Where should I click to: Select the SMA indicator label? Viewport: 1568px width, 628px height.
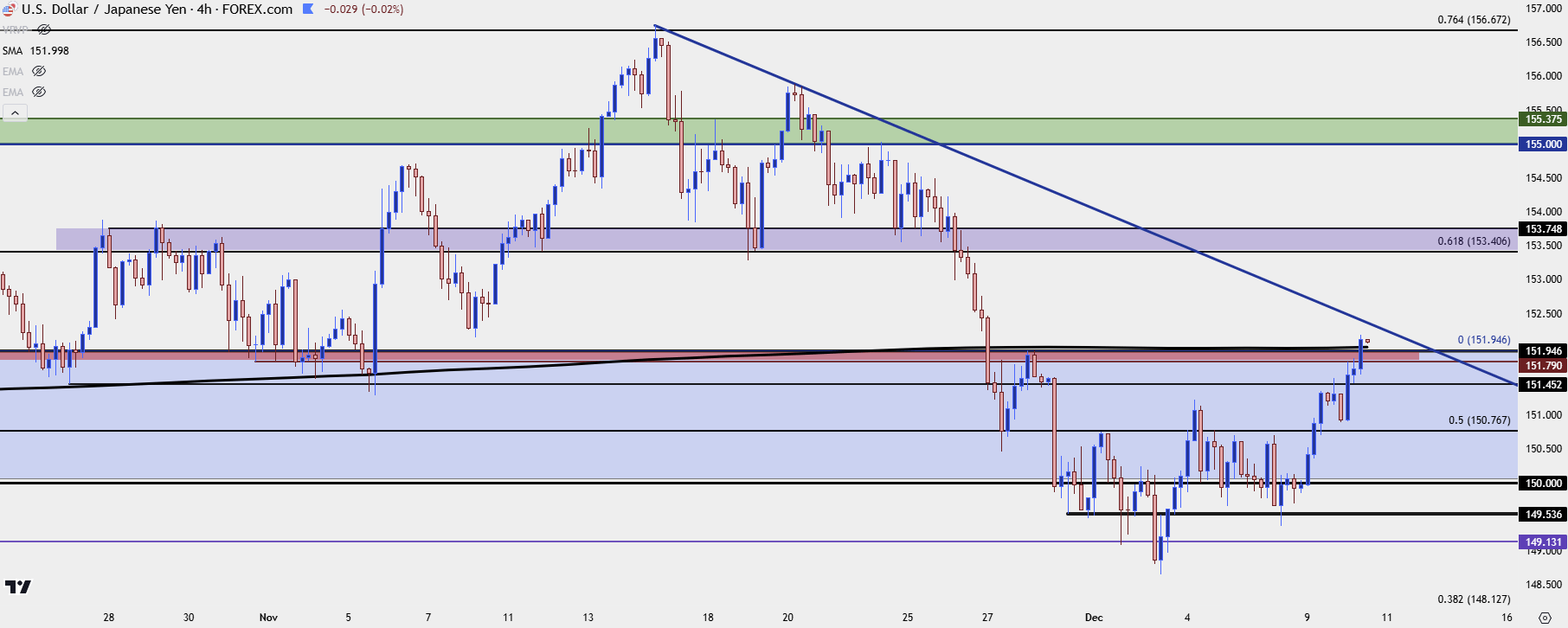pyautogui.click(x=12, y=50)
